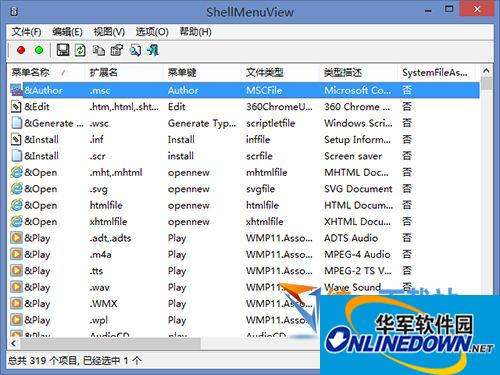Open the 视图(V) menu

tap(109, 32)
